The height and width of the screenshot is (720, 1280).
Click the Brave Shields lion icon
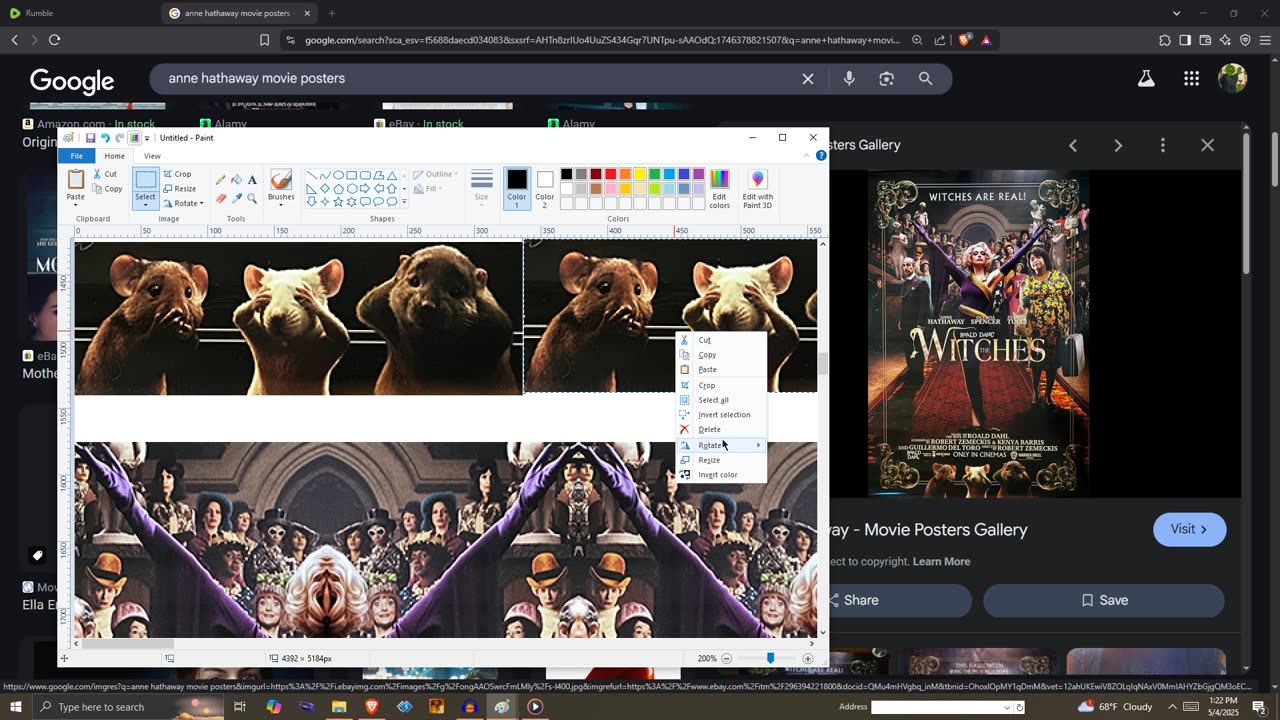tap(964, 40)
